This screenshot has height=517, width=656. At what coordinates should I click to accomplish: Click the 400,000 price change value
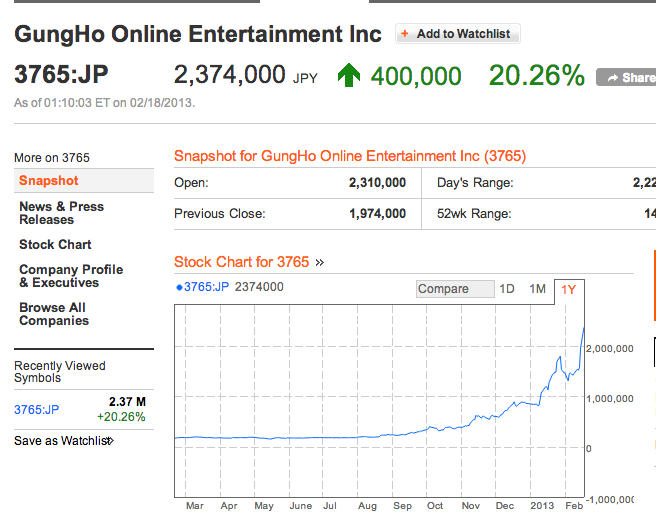click(x=416, y=77)
